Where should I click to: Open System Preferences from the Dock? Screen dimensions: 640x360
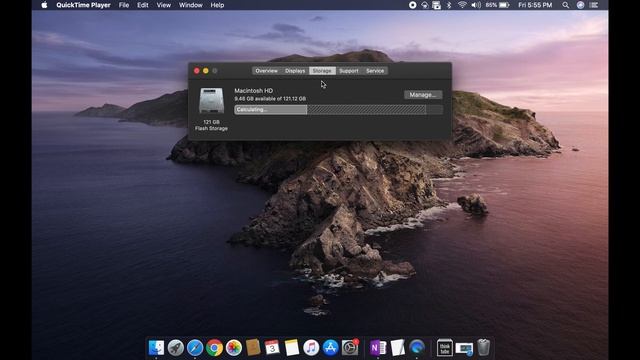[x=350, y=348]
